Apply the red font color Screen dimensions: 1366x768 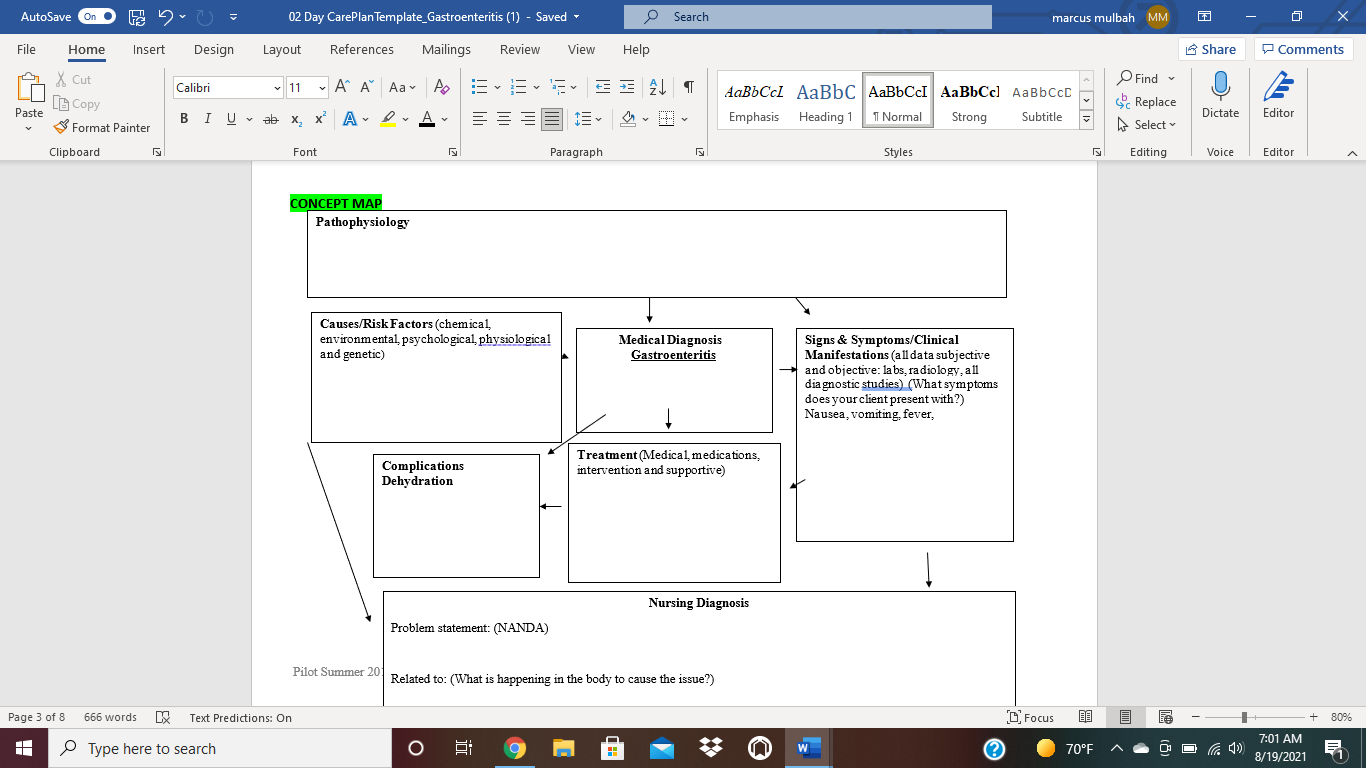coord(427,119)
